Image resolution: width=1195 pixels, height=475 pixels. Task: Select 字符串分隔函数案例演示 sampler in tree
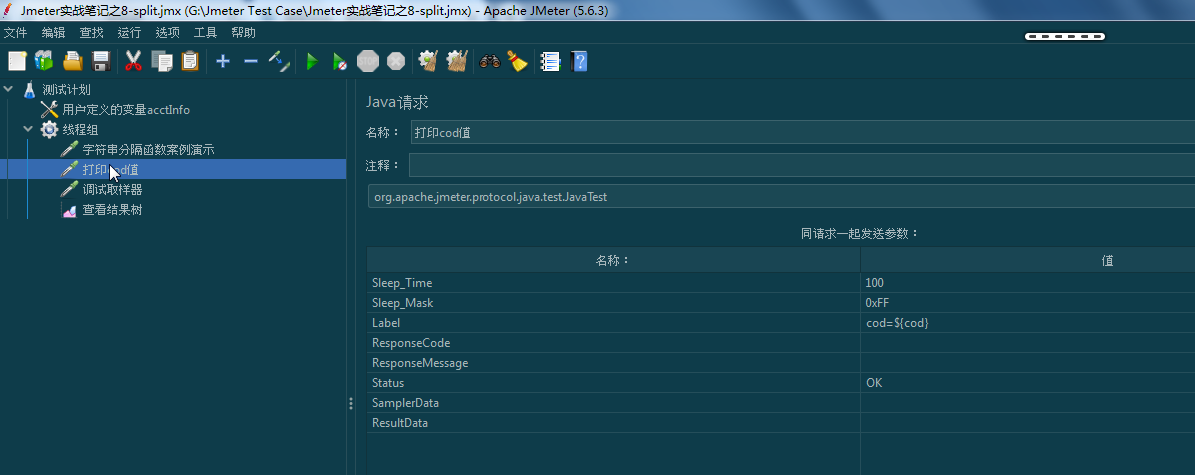[x=149, y=149]
